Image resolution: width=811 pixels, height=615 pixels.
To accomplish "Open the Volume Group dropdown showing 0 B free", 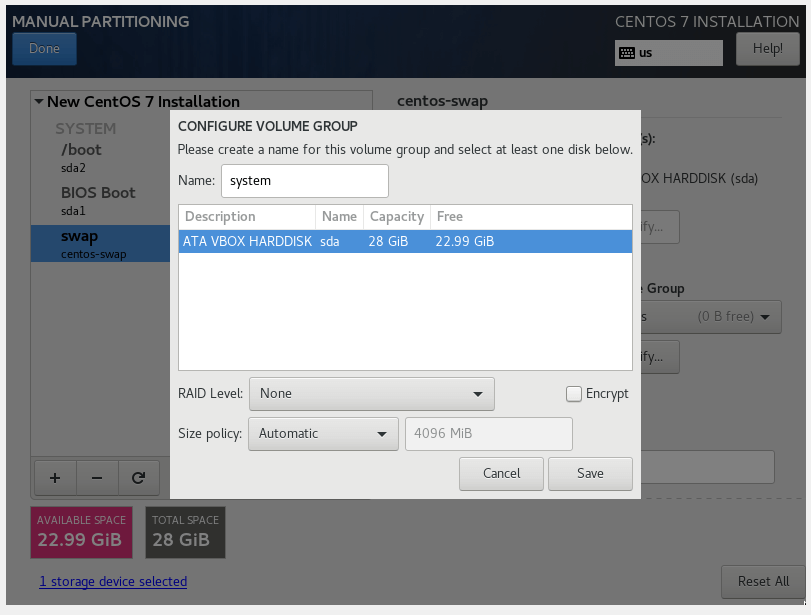I will point(711,317).
